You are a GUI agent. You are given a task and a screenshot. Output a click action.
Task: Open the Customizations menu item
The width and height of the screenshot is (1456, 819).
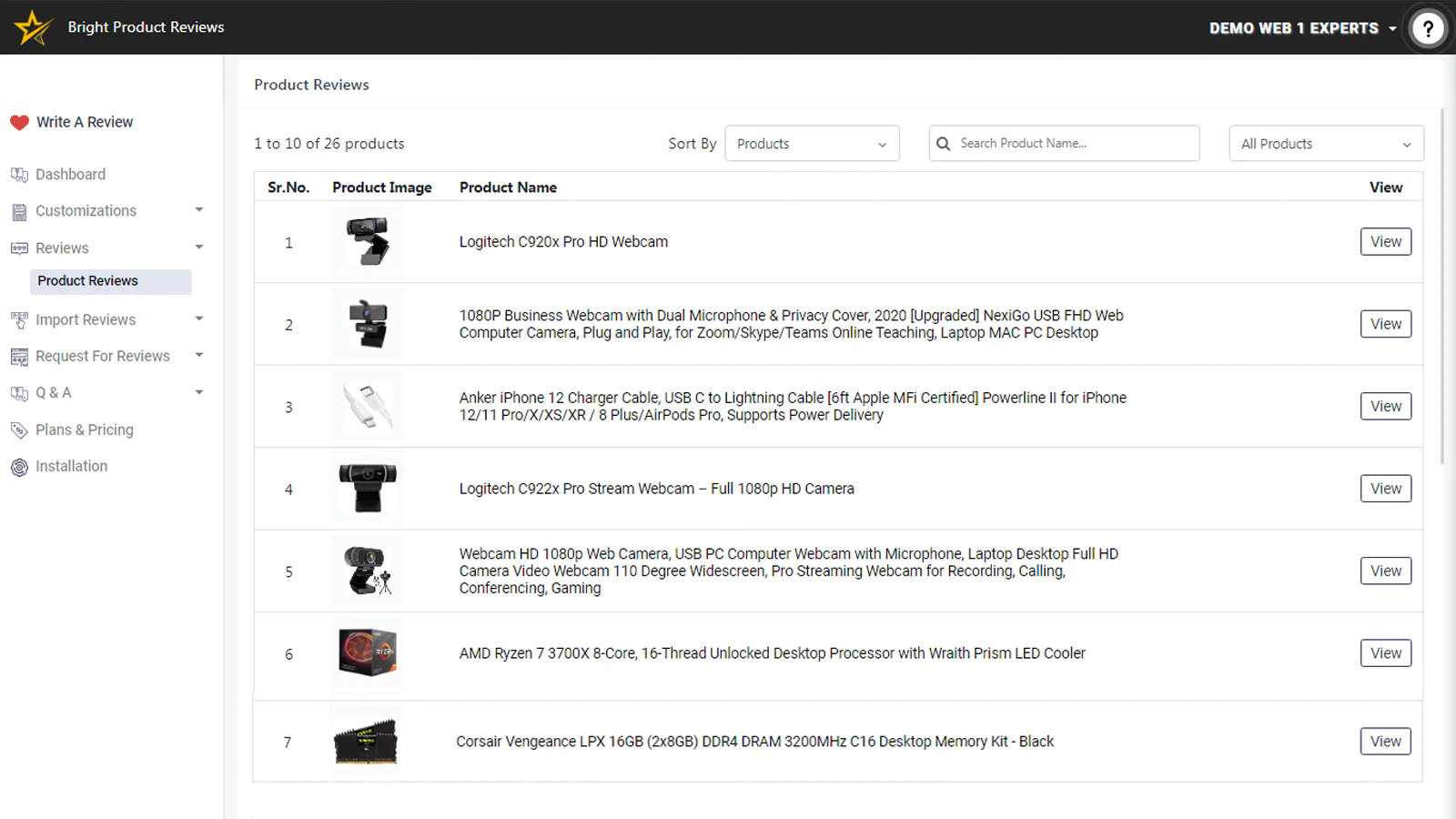pyautogui.click(x=86, y=210)
